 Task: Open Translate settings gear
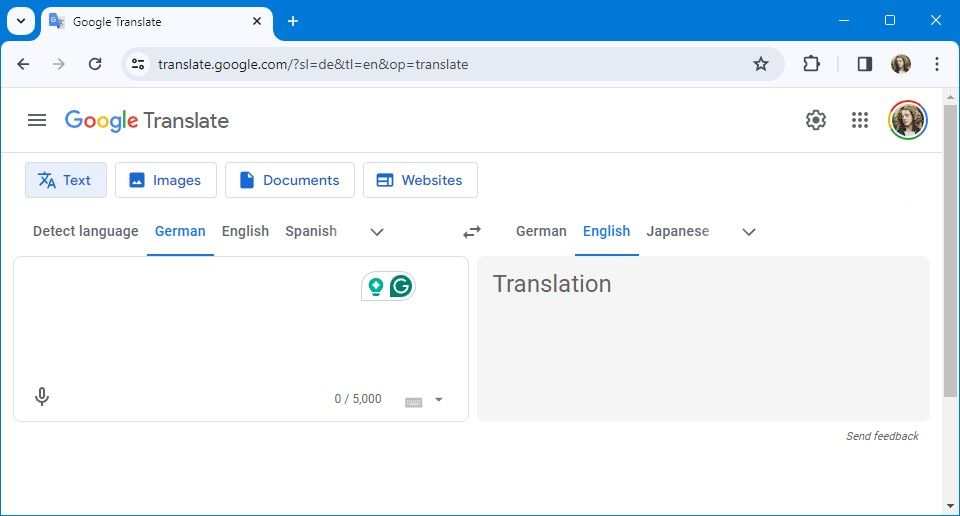(x=816, y=120)
